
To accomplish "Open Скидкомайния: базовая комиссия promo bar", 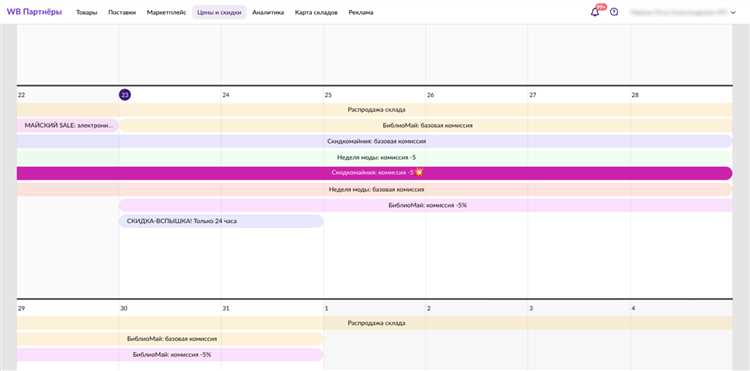I will click(x=375, y=141).
